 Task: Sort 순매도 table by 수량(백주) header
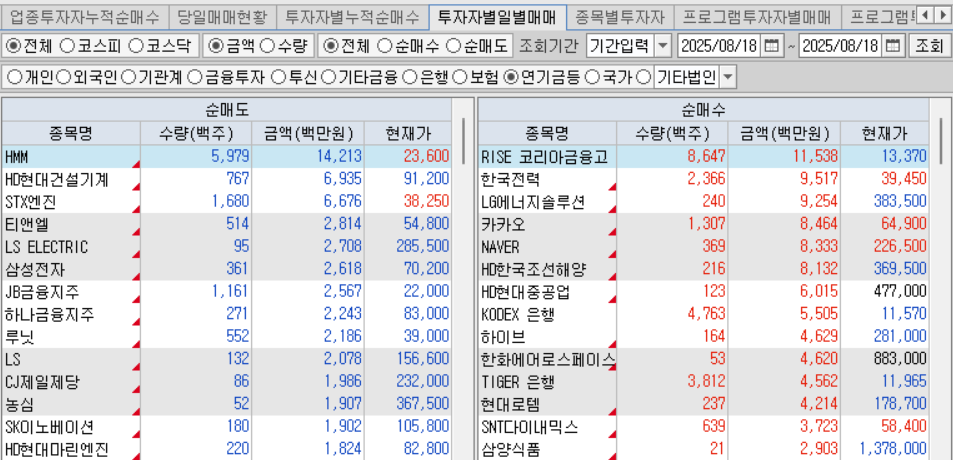pyautogui.click(x=196, y=132)
